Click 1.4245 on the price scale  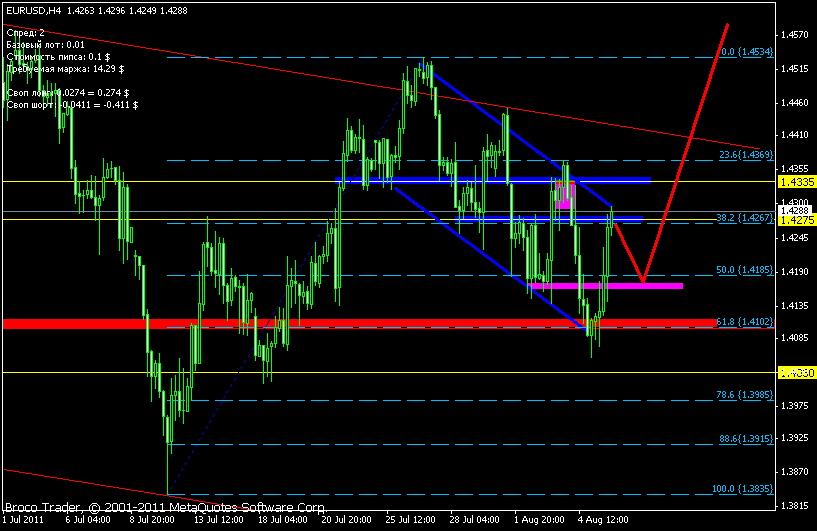(795, 238)
